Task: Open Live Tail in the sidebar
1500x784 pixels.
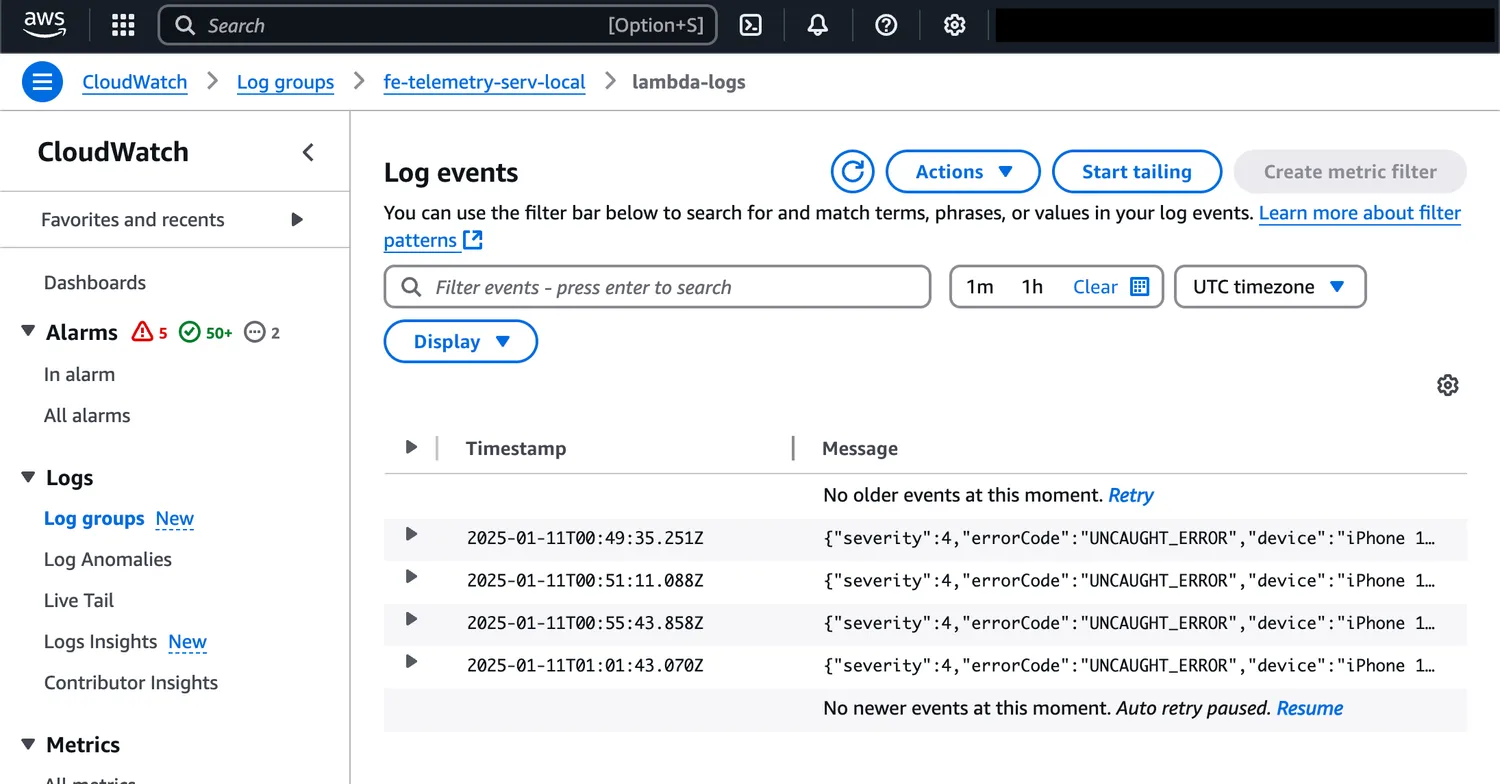Action: (x=79, y=600)
